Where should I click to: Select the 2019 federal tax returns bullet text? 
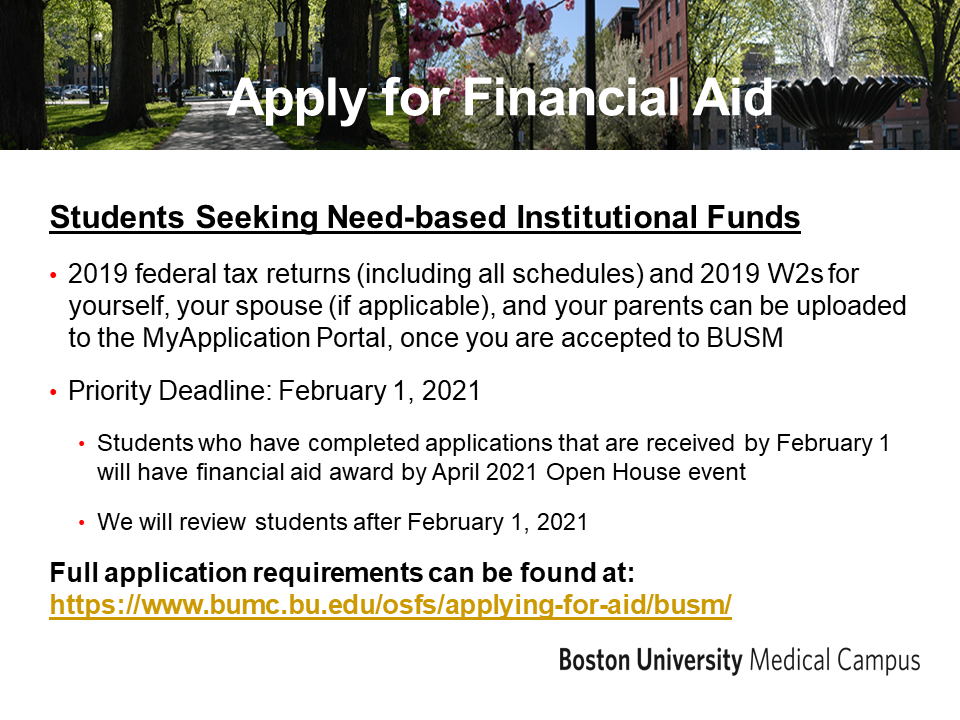[487, 306]
